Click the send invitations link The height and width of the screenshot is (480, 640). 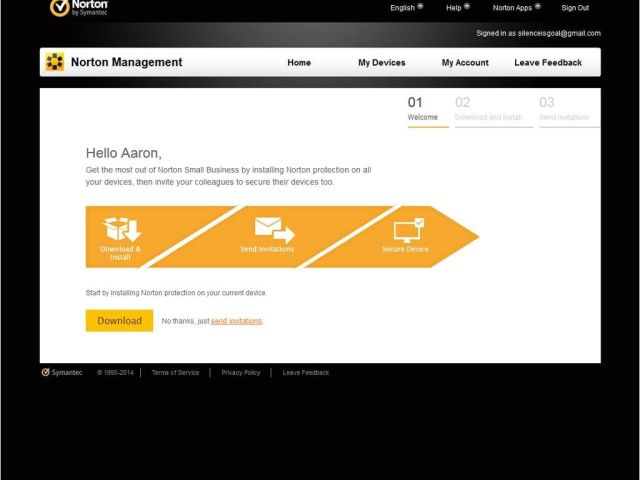click(236, 321)
